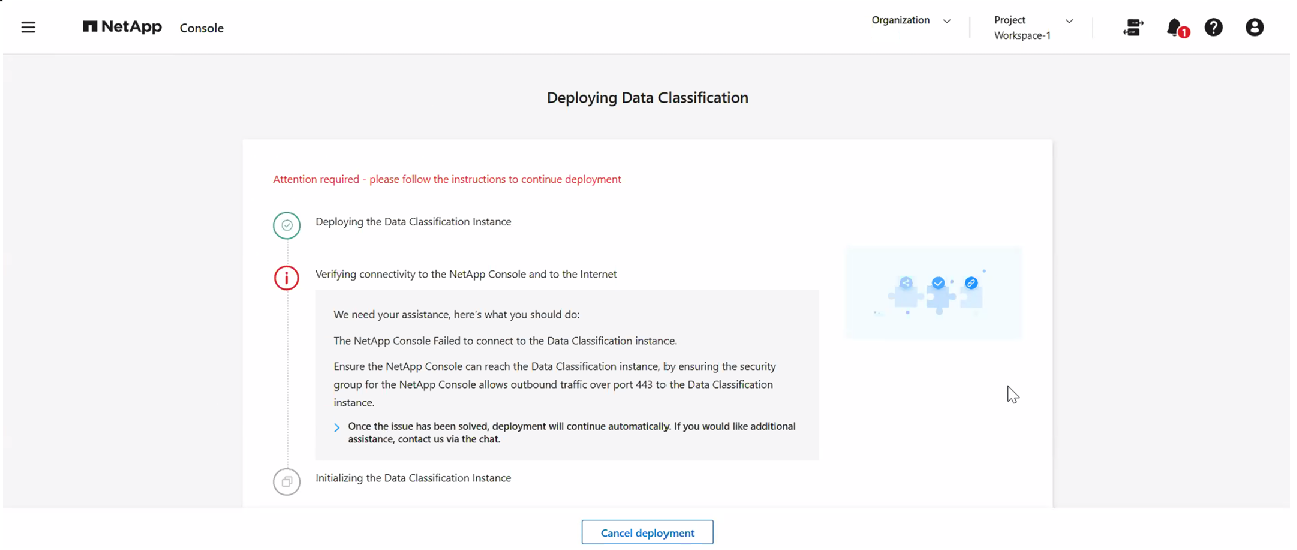Open the user account profile icon

(1255, 27)
